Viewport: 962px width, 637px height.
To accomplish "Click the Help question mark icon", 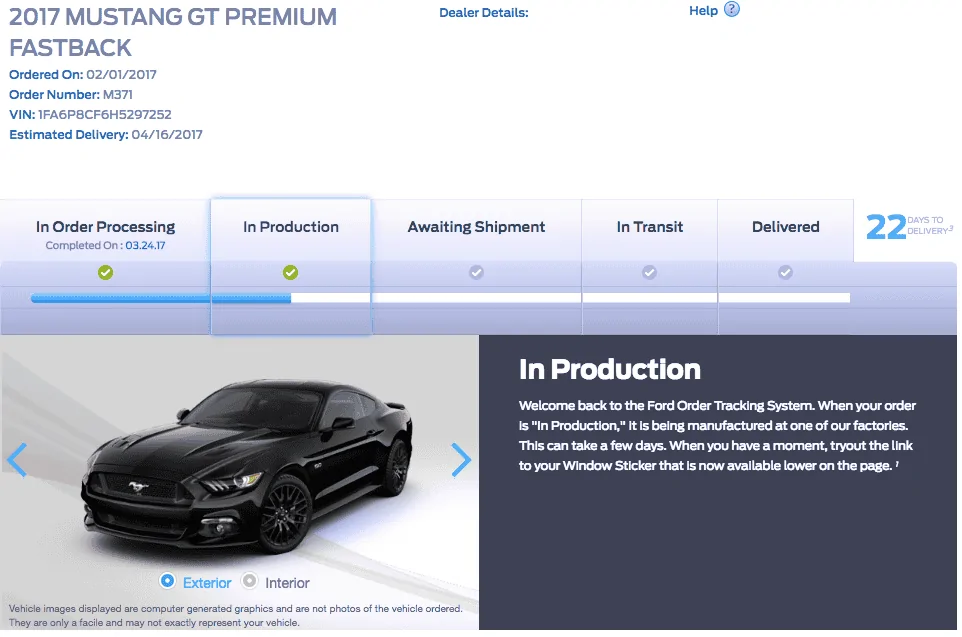I will click(x=731, y=9).
